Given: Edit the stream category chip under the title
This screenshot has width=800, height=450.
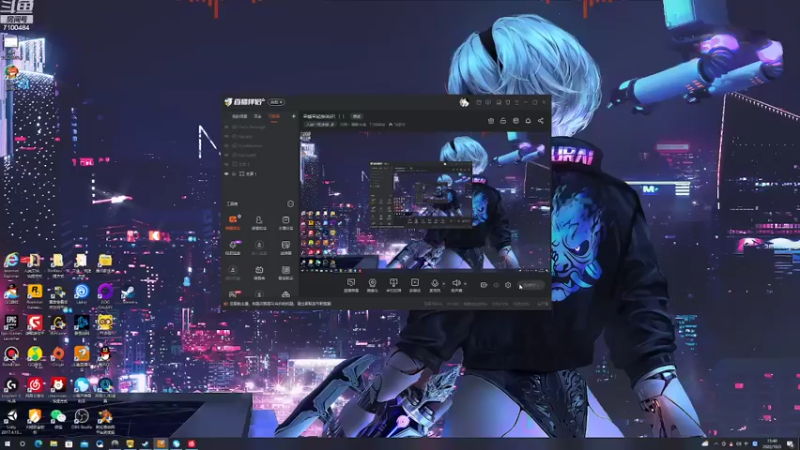Looking at the screenshot, I should point(320,124).
